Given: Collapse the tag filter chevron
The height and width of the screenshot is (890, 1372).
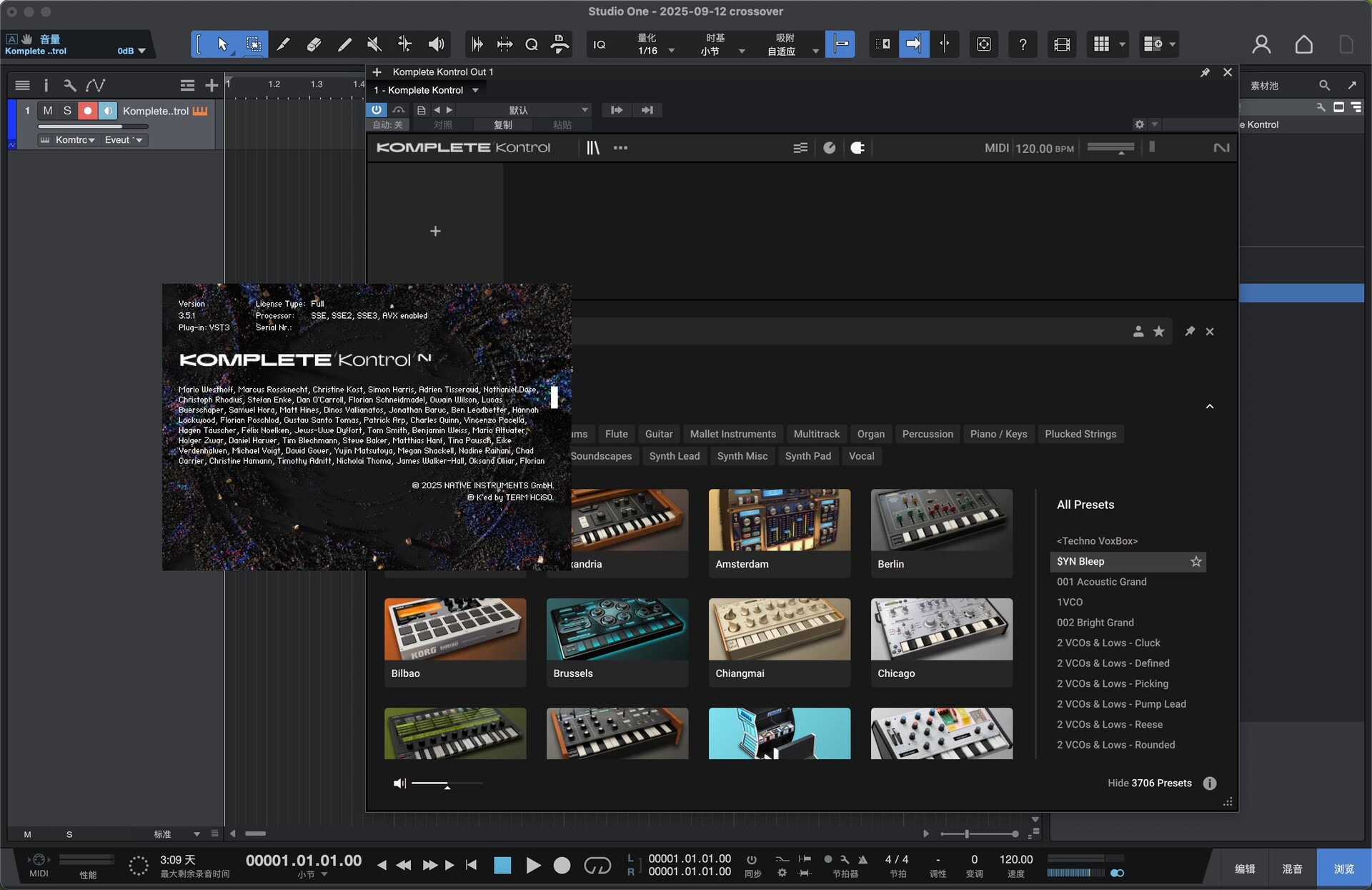Looking at the screenshot, I should tap(1210, 406).
